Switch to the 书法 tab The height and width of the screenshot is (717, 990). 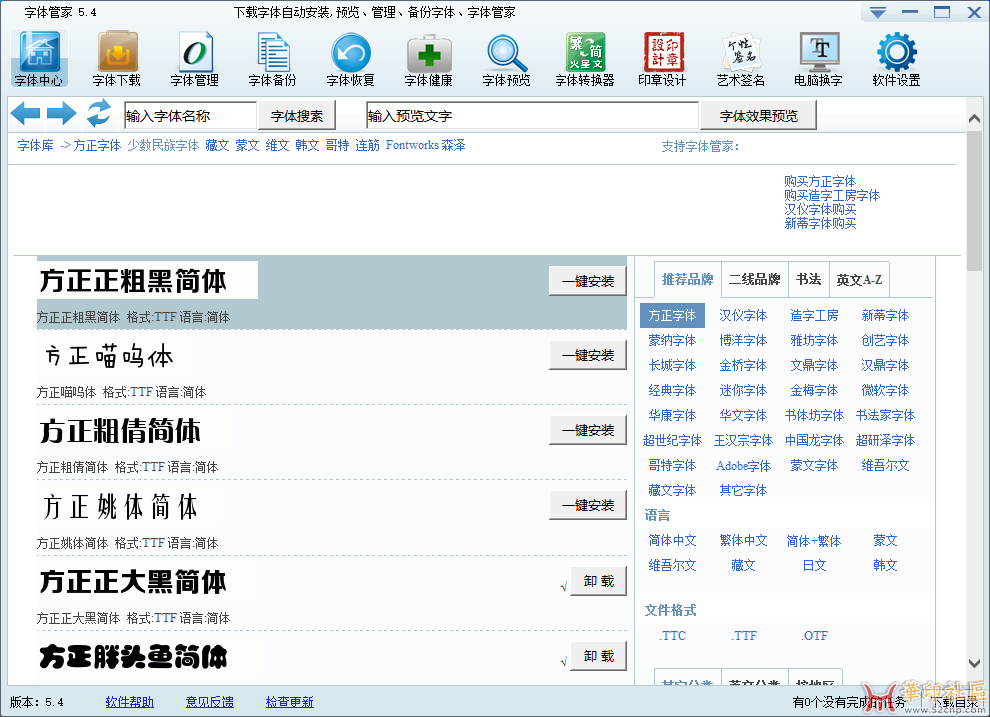click(x=808, y=279)
